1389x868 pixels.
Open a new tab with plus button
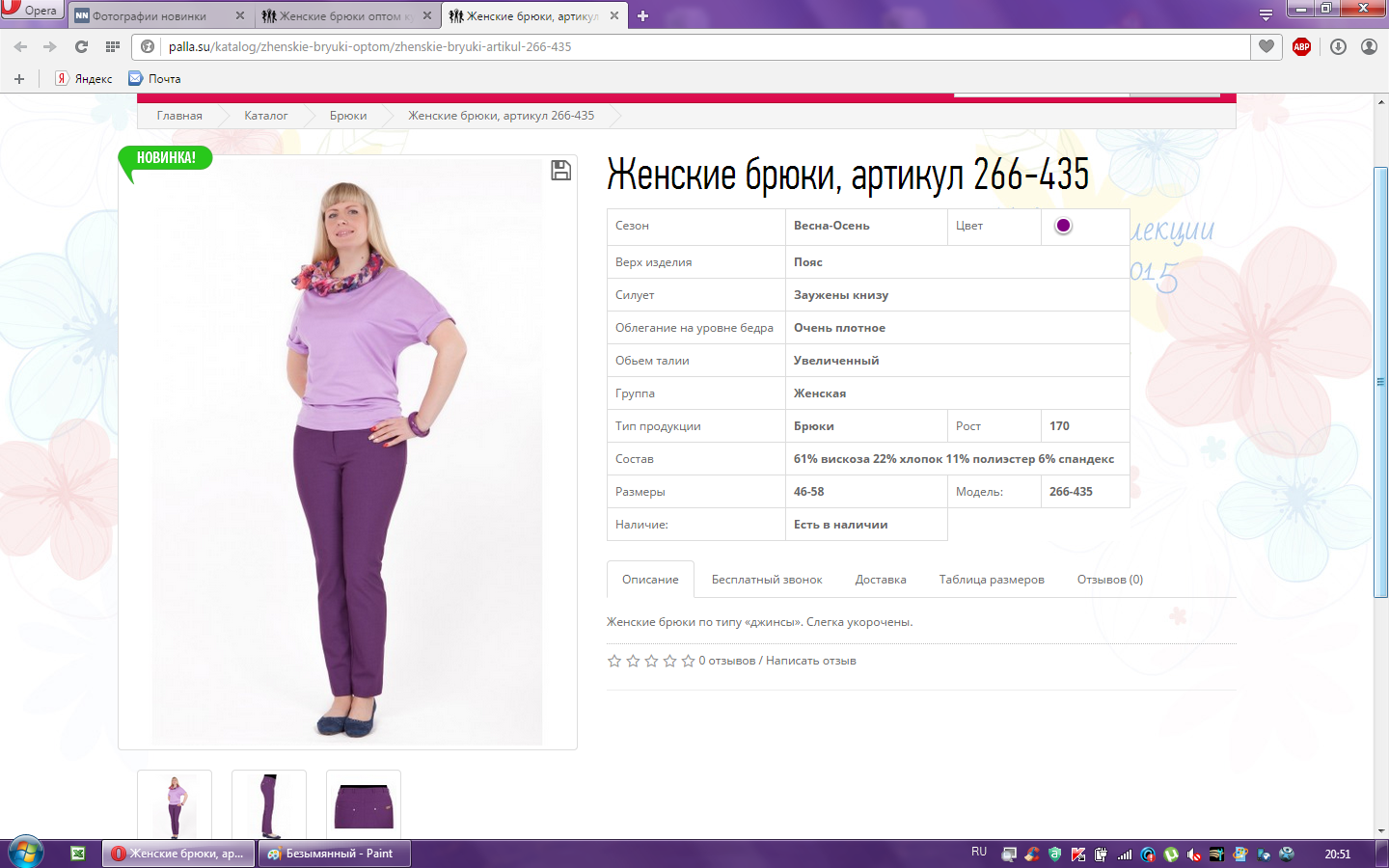(x=642, y=15)
